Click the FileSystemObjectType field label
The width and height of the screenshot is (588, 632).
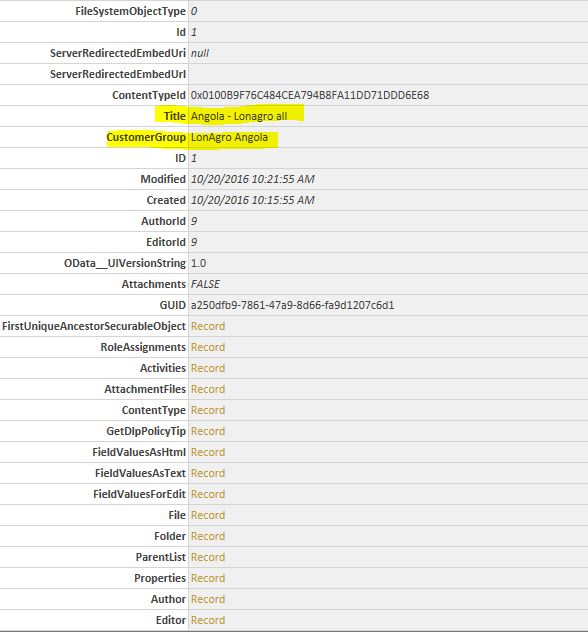[131, 11]
